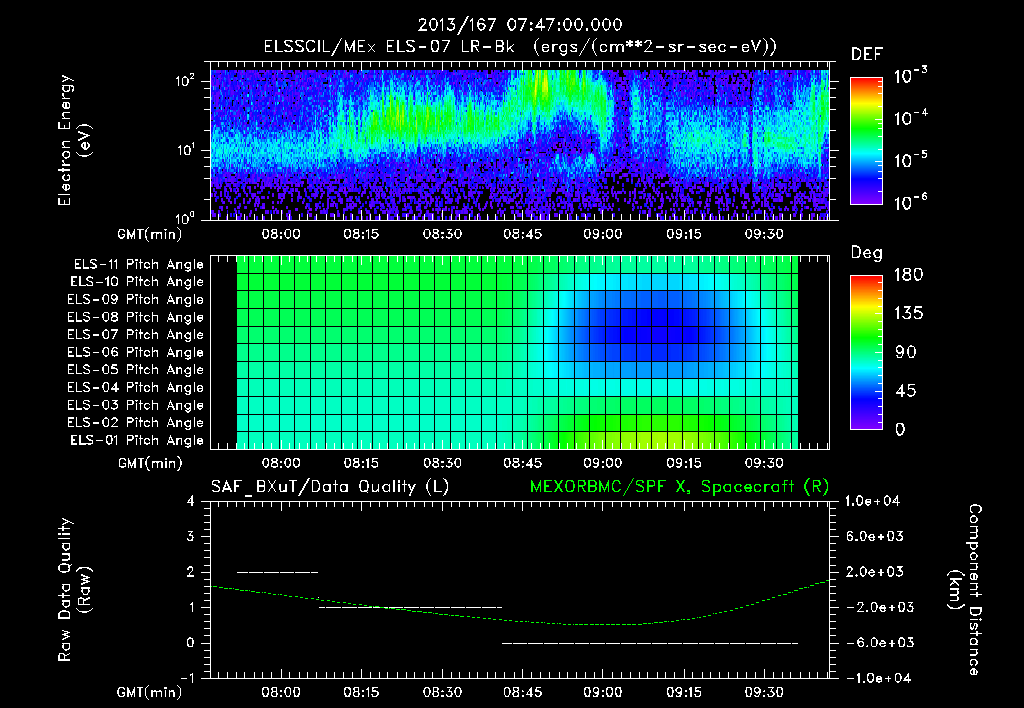Select the ELS-08 Pitch Angle row label

pyautogui.click(x=136, y=317)
